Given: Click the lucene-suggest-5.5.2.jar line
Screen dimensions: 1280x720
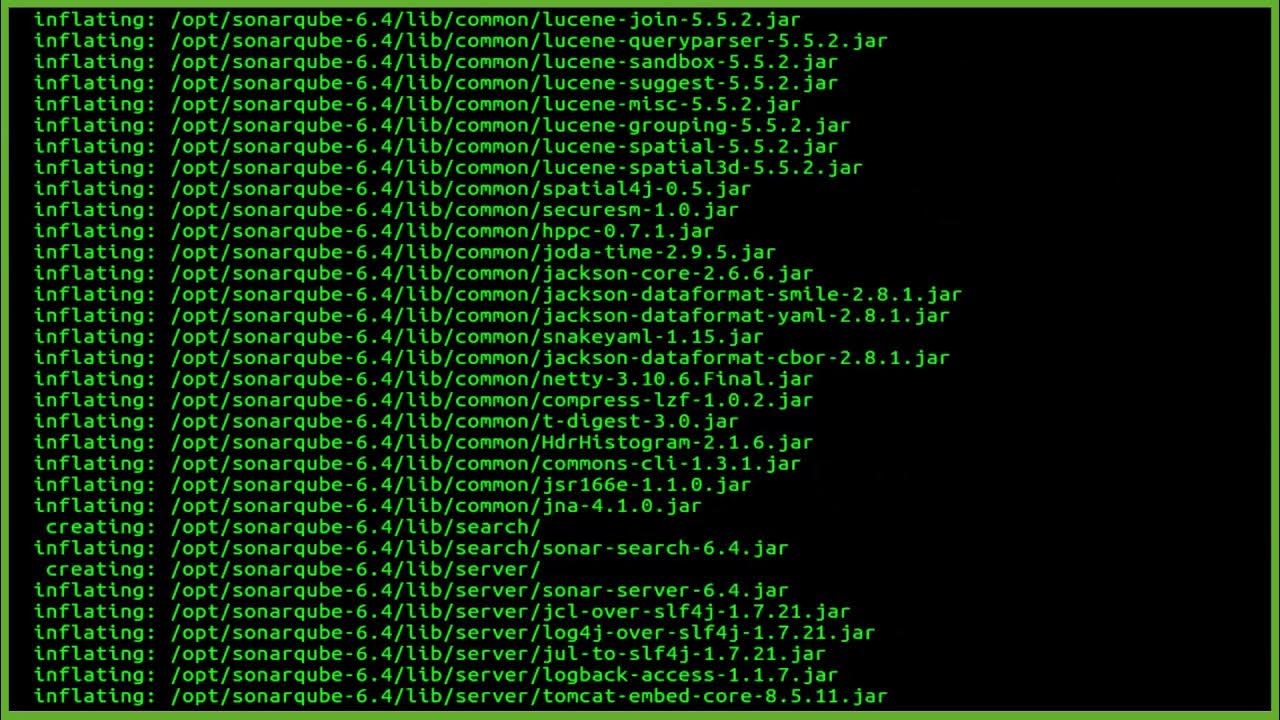Looking at the screenshot, I should point(436,83).
